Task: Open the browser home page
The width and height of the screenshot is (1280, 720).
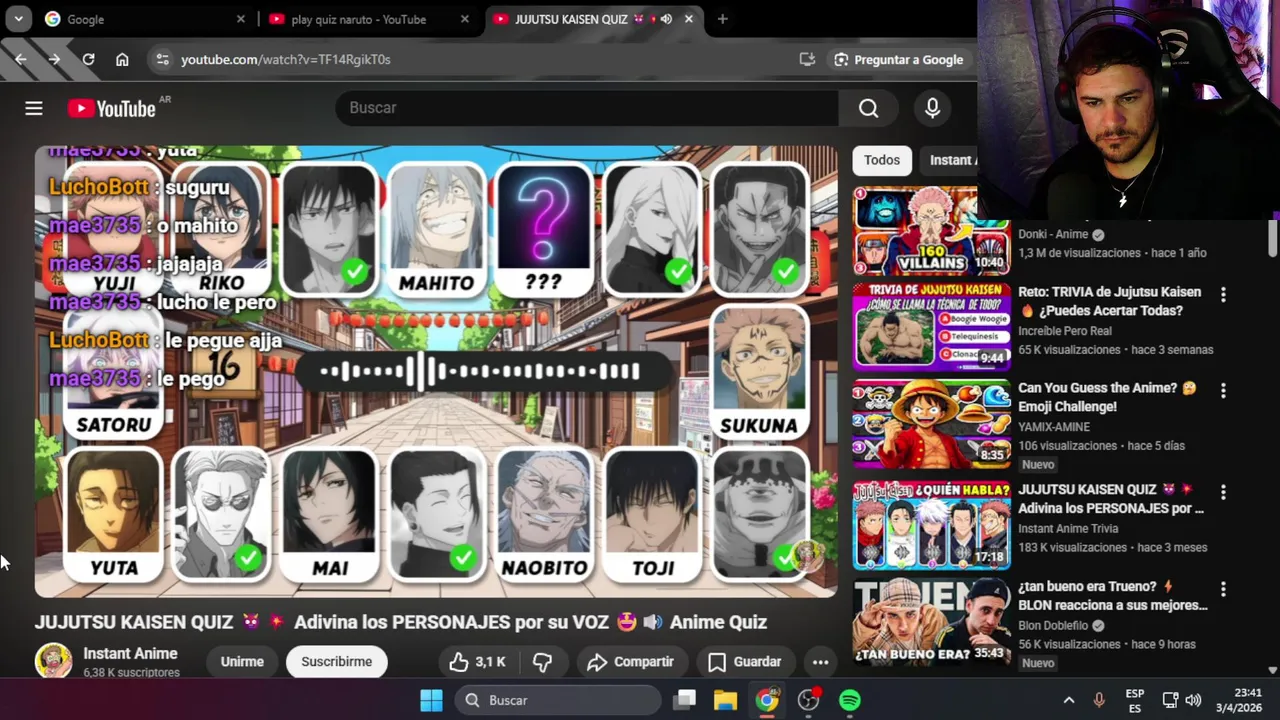Action: [x=122, y=59]
